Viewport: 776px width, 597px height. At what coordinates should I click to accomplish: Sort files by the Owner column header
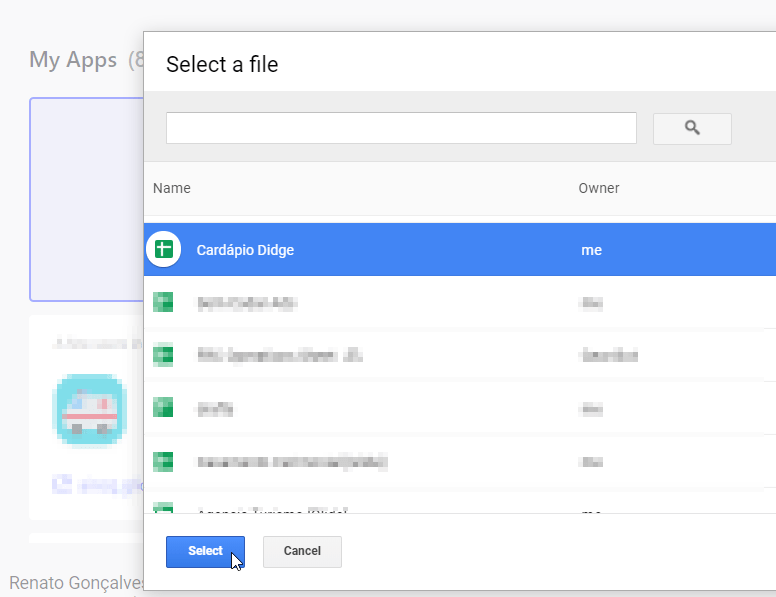pyautogui.click(x=599, y=188)
